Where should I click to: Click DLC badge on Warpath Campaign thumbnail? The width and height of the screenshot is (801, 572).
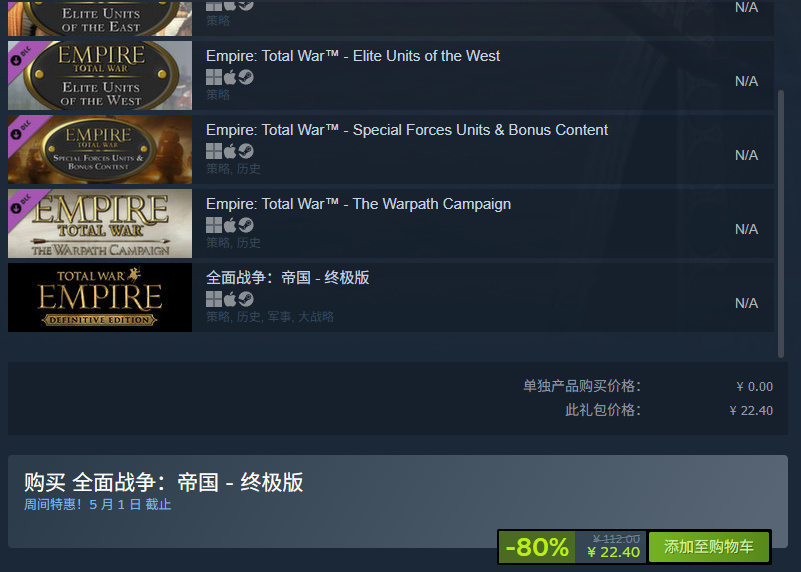coord(22,204)
